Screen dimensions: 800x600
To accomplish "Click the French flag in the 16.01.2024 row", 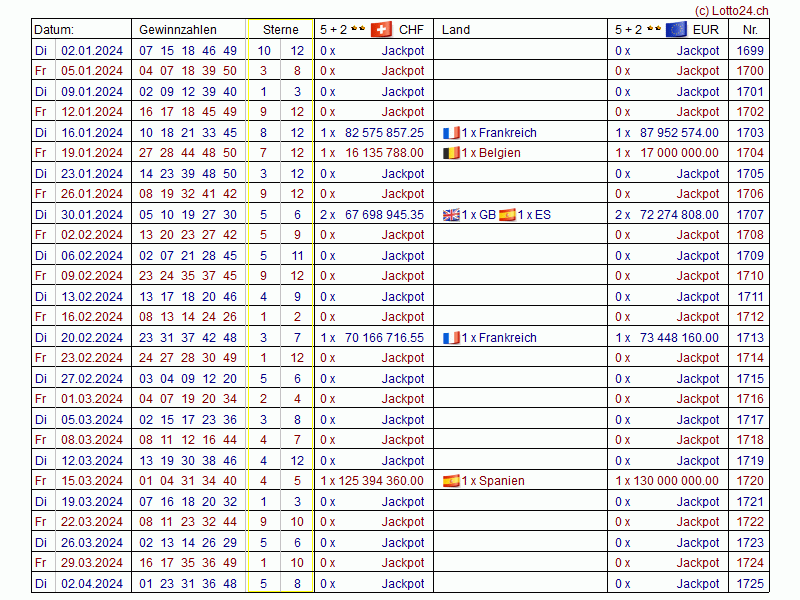I will [451, 133].
